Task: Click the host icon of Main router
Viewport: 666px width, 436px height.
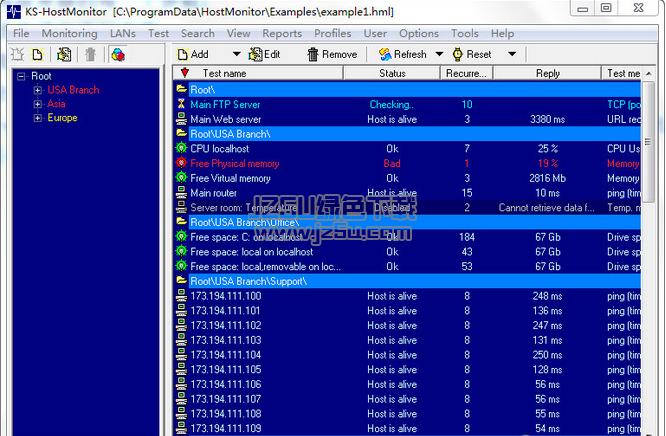Action: [x=181, y=192]
